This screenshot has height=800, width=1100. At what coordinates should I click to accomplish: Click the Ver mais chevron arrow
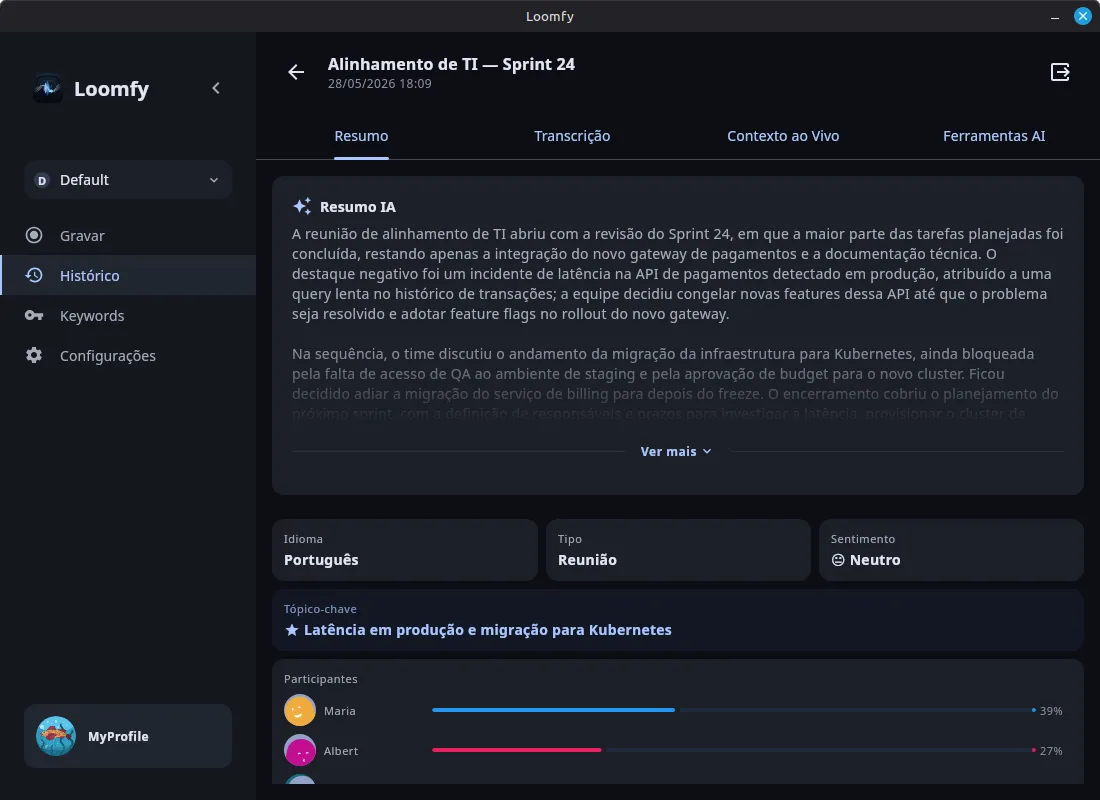click(x=706, y=451)
